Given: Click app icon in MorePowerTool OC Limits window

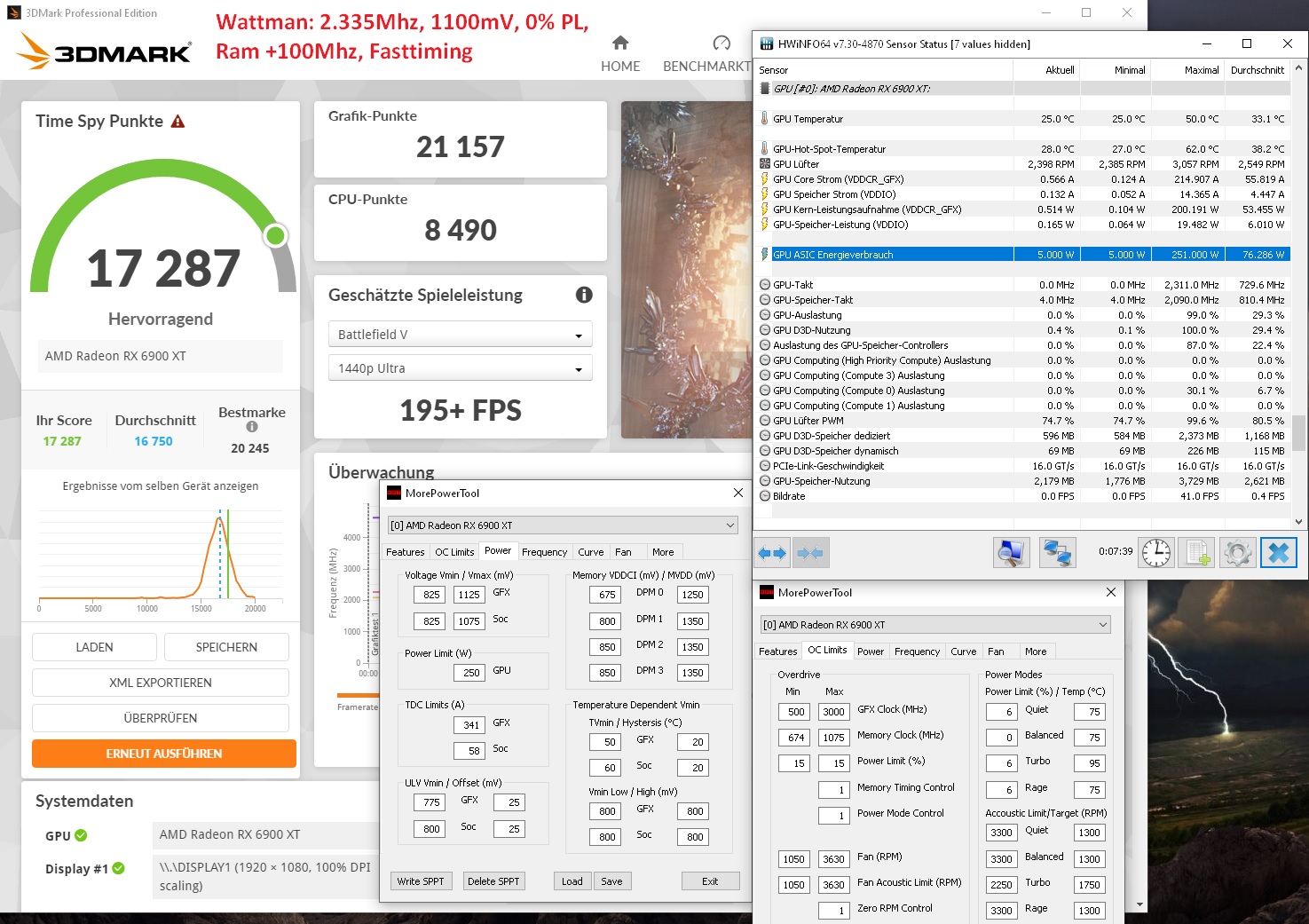Looking at the screenshot, I should [767, 592].
